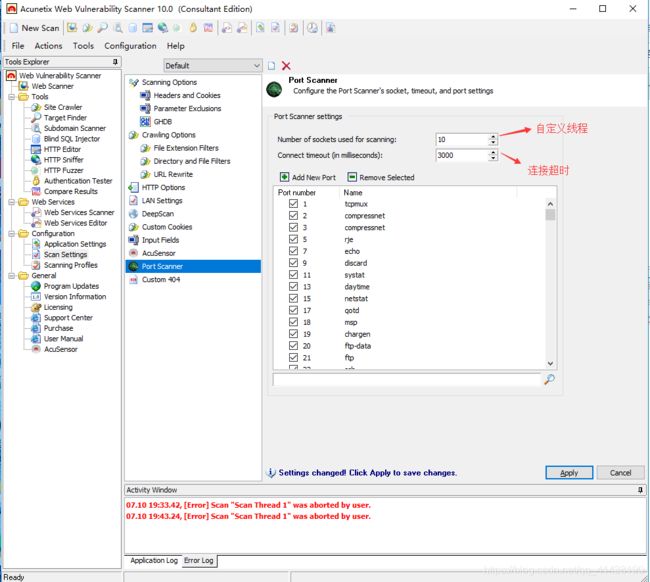
Task: Launch the Subdomain Scanner tool
Action: [75, 128]
